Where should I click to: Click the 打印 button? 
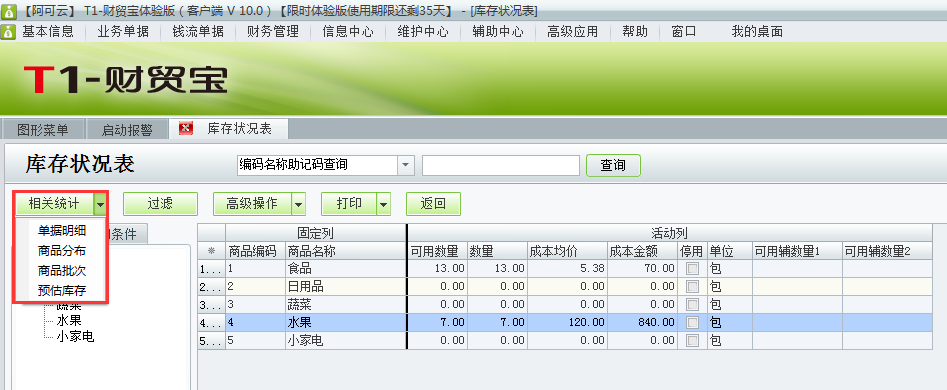coord(349,204)
